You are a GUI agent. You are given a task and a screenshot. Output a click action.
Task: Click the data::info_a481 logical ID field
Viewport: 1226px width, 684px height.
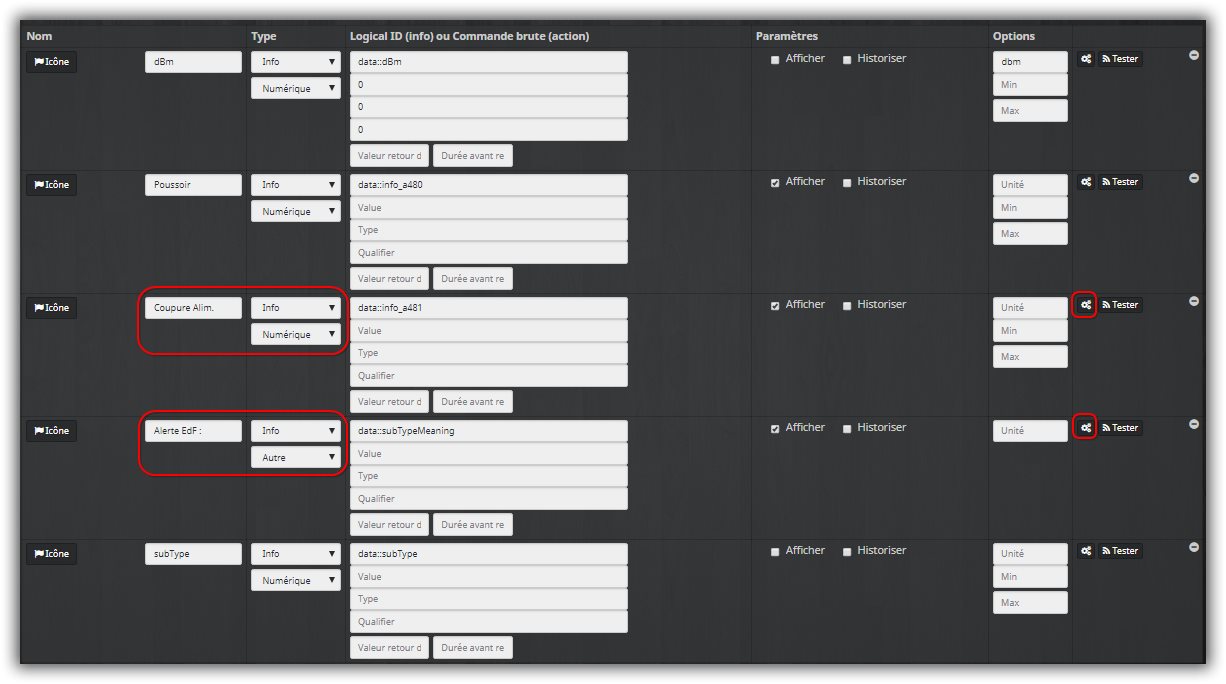(x=488, y=308)
